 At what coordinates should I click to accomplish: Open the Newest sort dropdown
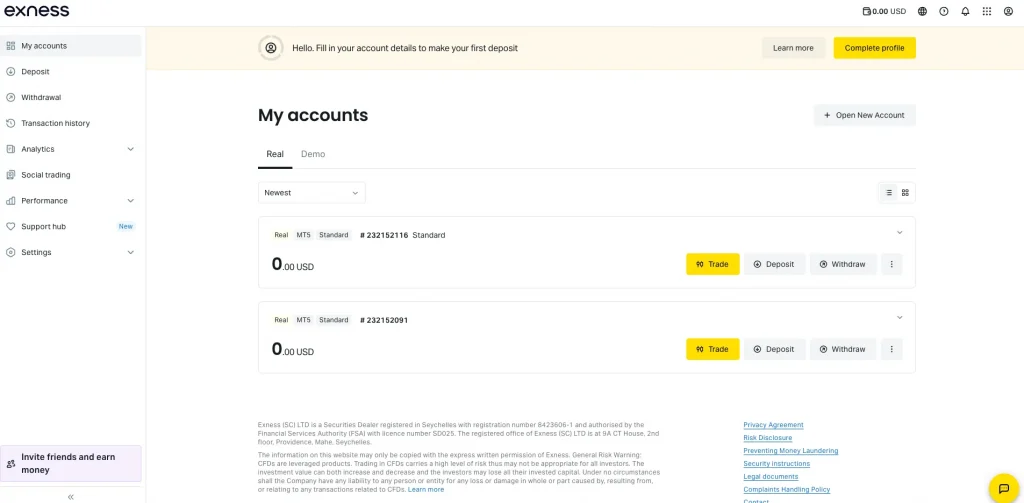(312, 193)
